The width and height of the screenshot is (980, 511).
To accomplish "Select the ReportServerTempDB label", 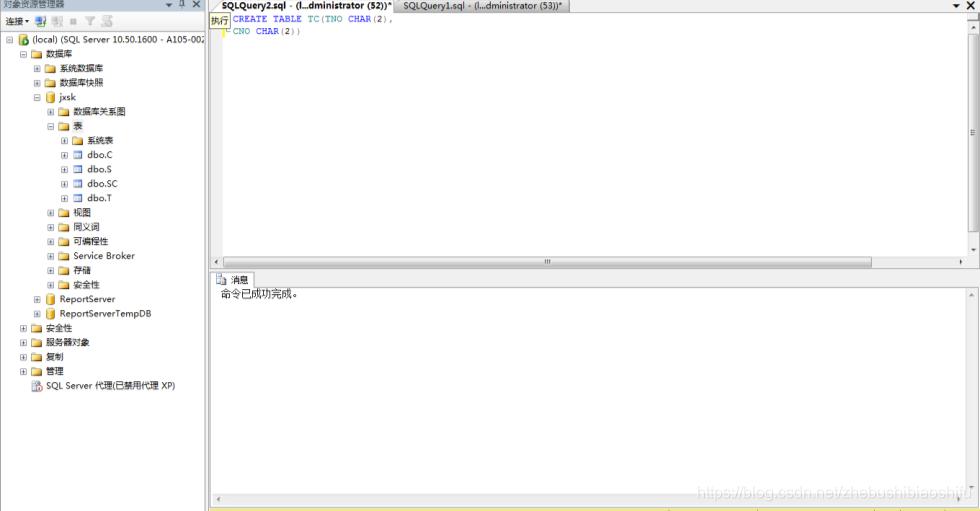I will [105, 314].
